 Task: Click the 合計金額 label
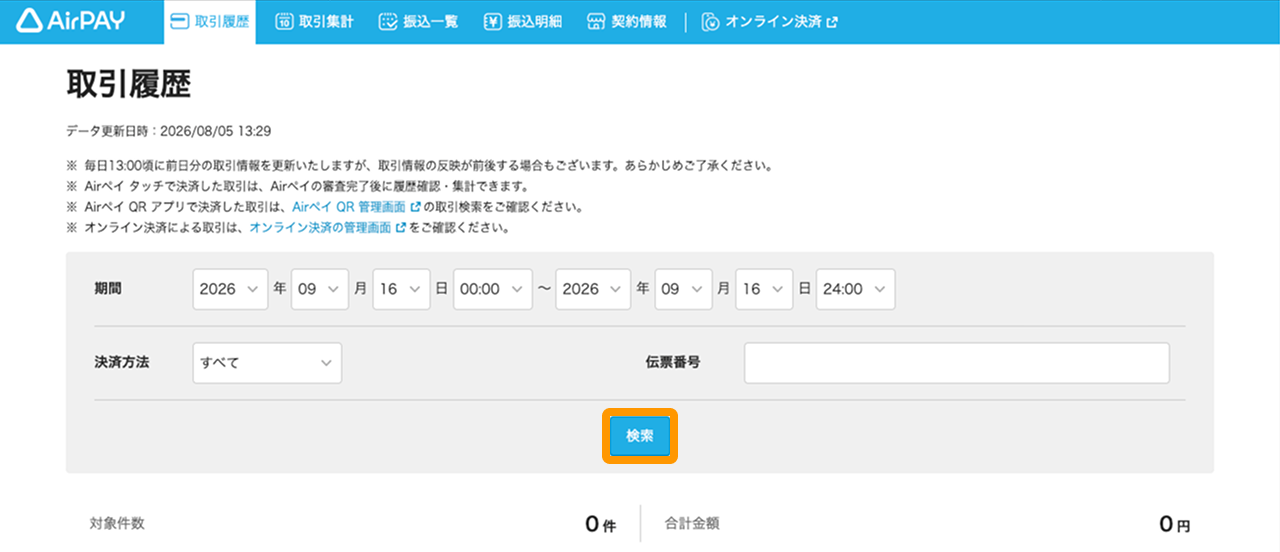(692, 523)
